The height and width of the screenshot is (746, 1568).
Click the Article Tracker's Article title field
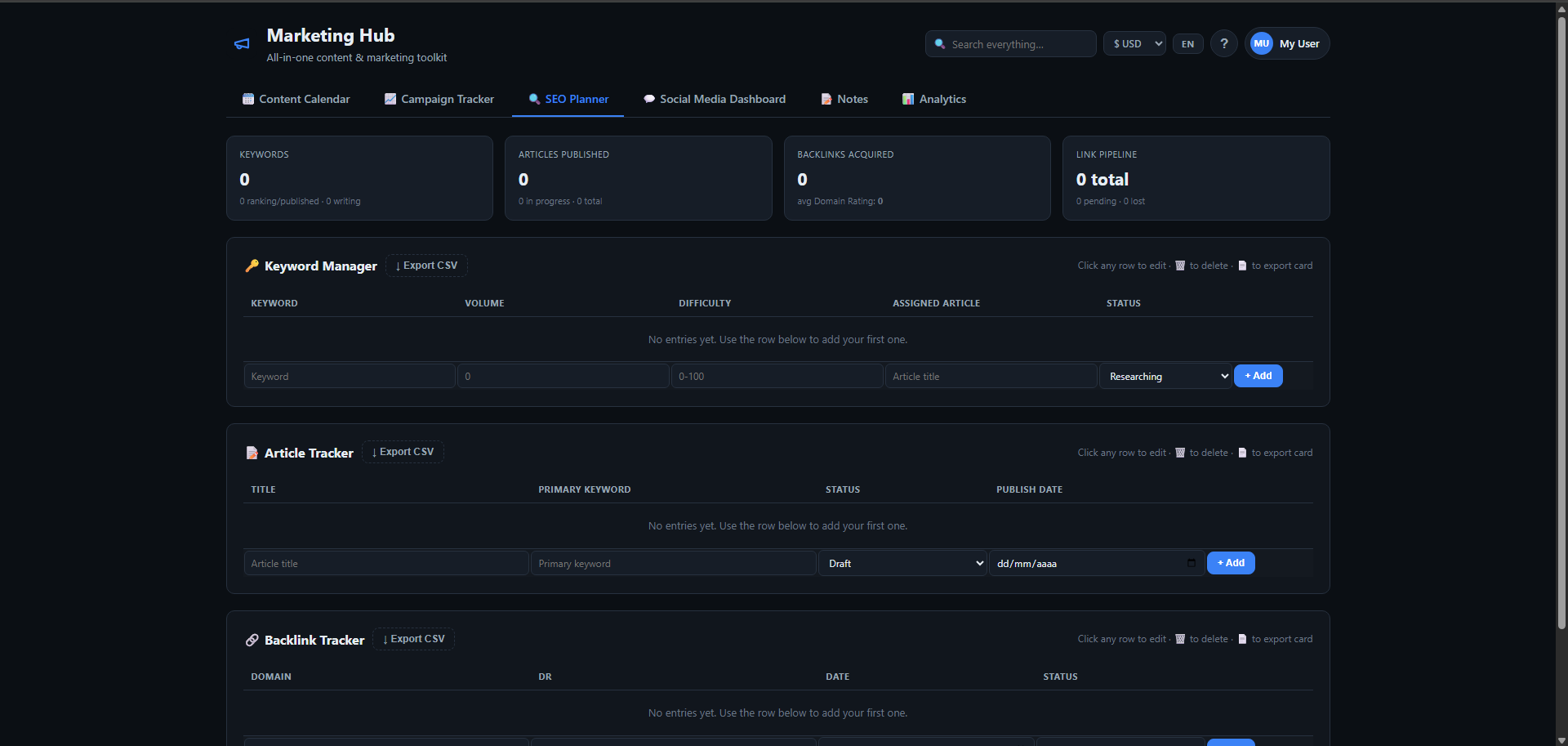386,563
